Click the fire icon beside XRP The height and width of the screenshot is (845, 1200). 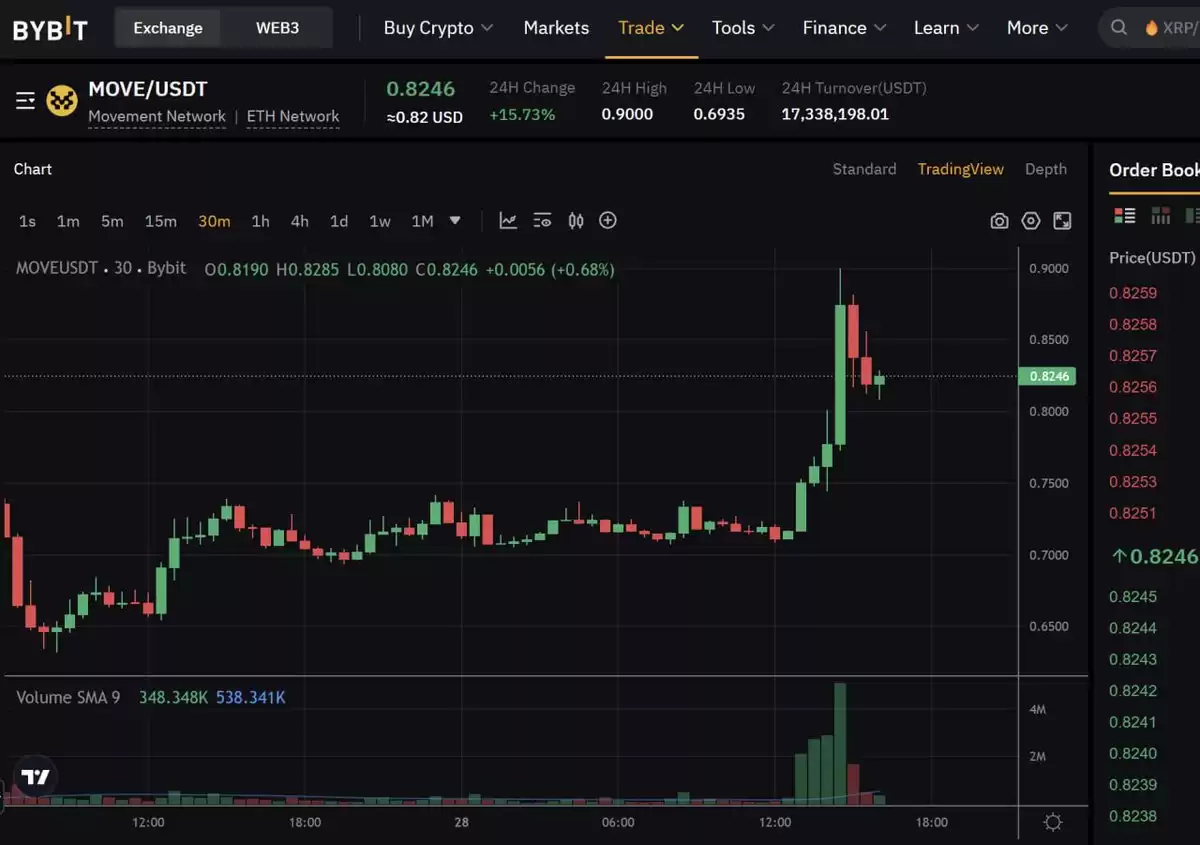click(1152, 28)
